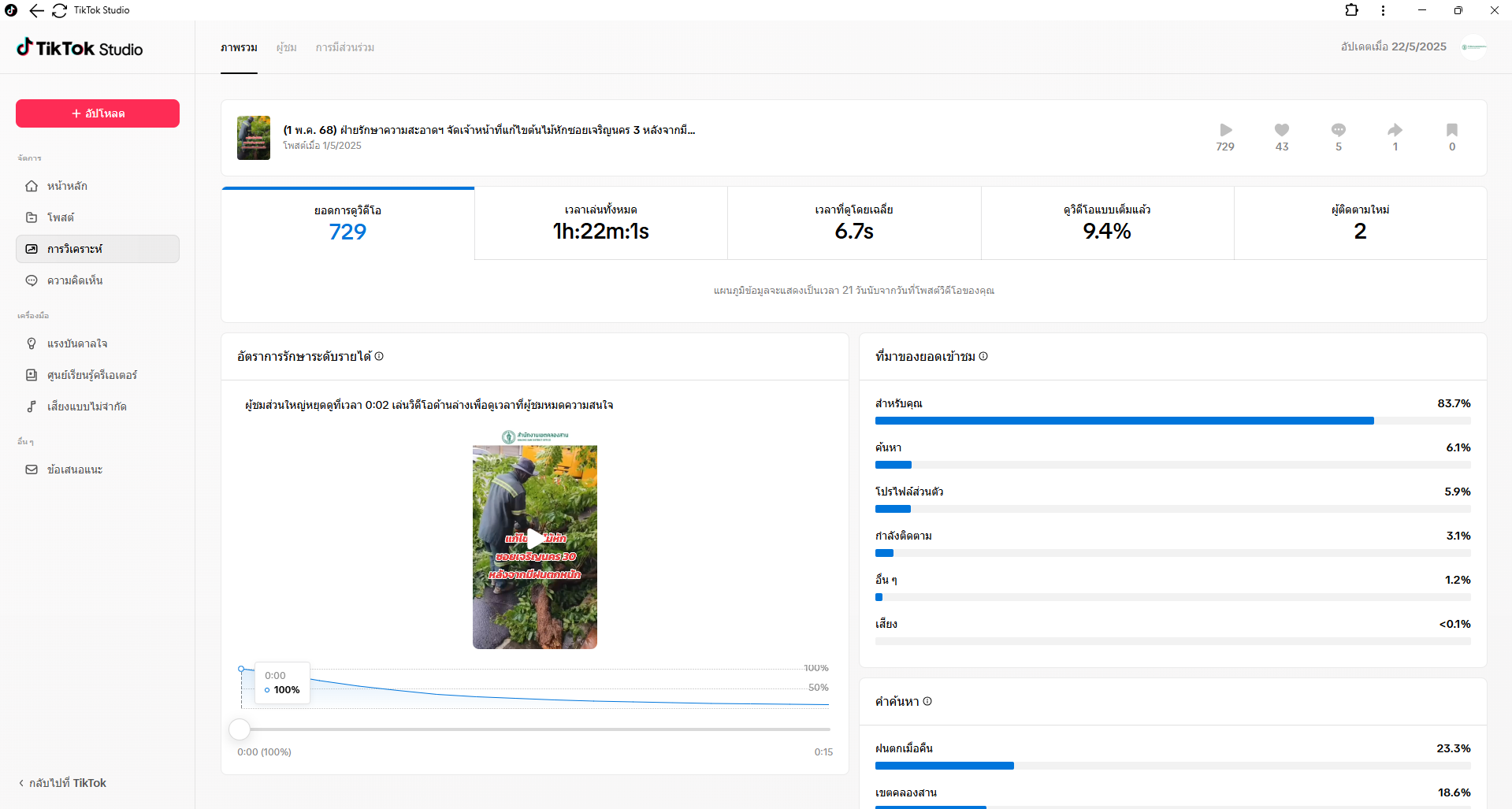The width and height of the screenshot is (1512, 809).
Task: Click the retention curve chart
Action: click(x=534, y=688)
